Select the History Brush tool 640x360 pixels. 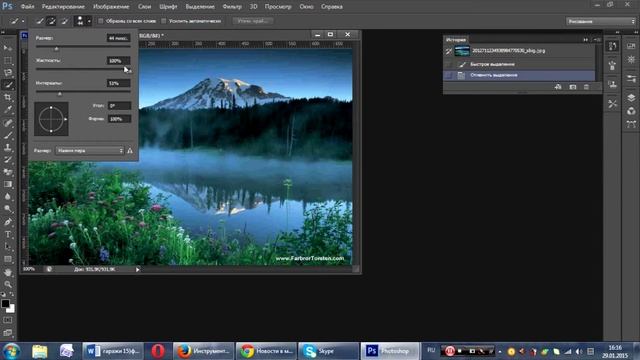click(x=8, y=159)
